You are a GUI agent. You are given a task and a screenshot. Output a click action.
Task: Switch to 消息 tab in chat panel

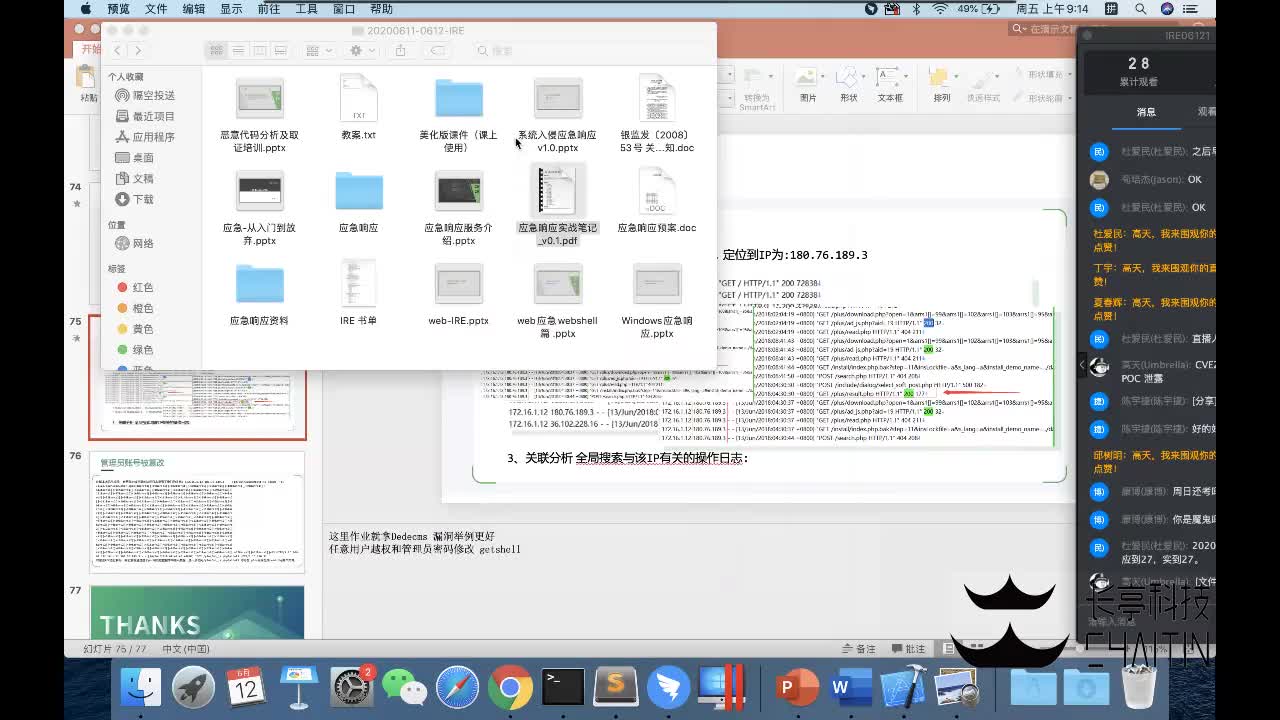click(1146, 112)
